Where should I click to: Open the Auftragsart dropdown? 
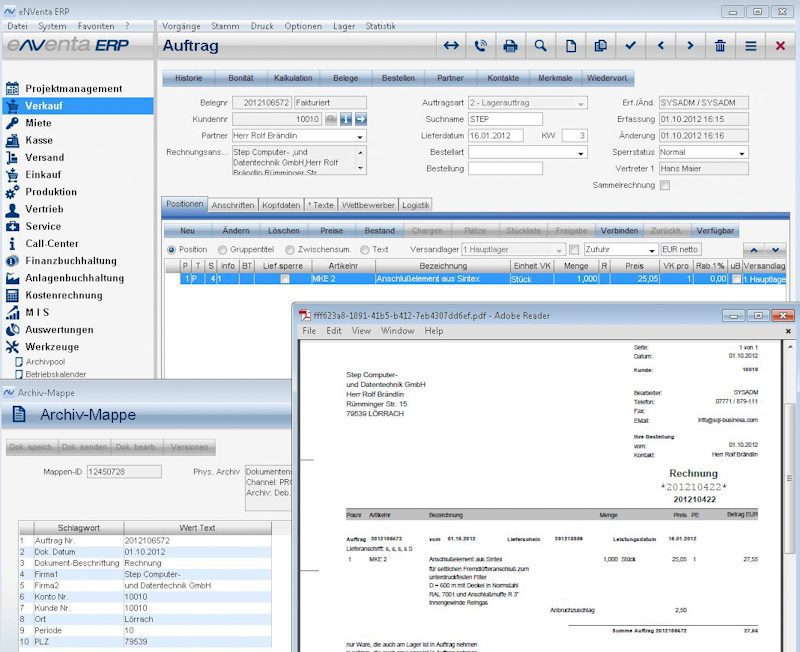coord(581,104)
